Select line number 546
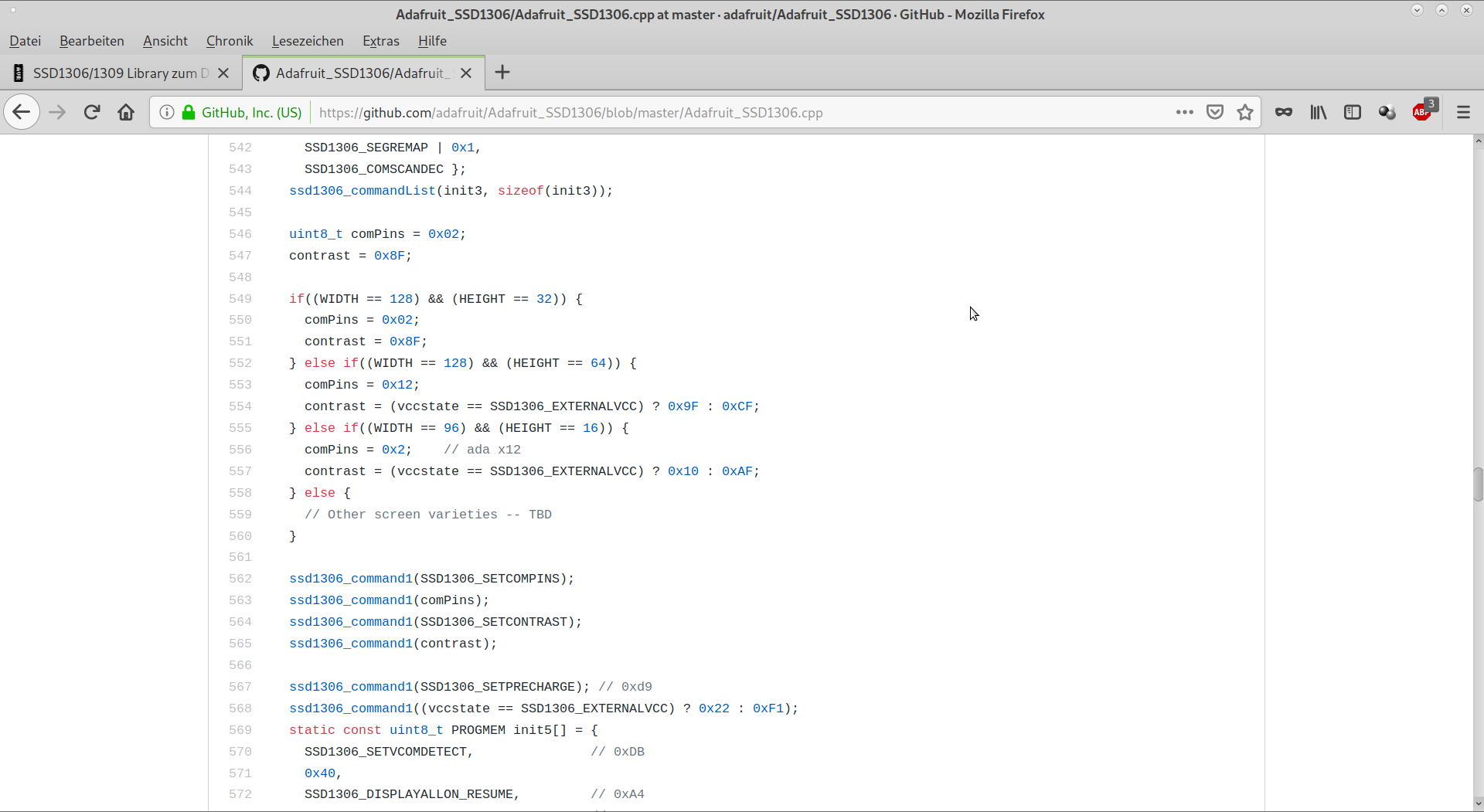 click(240, 234)
